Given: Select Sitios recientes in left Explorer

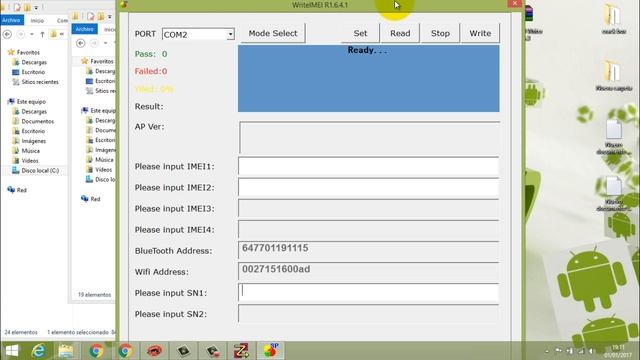Looking at the screenshot, I should click(x=40, y=82).
